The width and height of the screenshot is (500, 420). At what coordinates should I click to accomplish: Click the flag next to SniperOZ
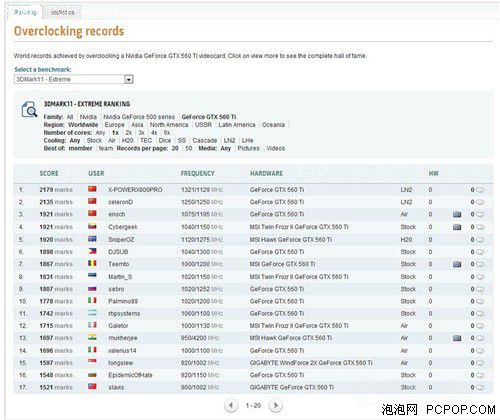[x=92, y=239]
